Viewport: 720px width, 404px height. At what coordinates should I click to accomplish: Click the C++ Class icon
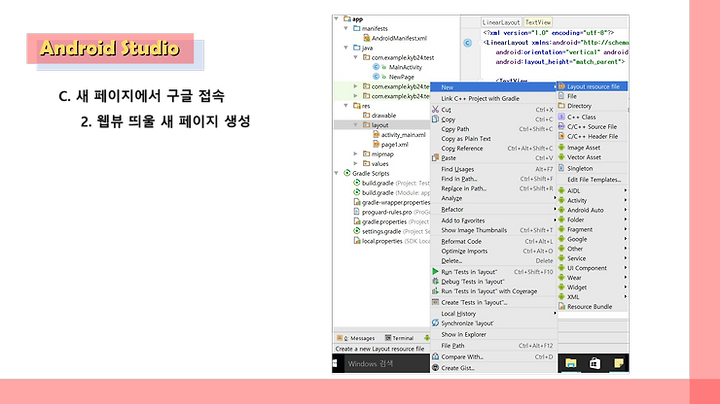(561, 117)
